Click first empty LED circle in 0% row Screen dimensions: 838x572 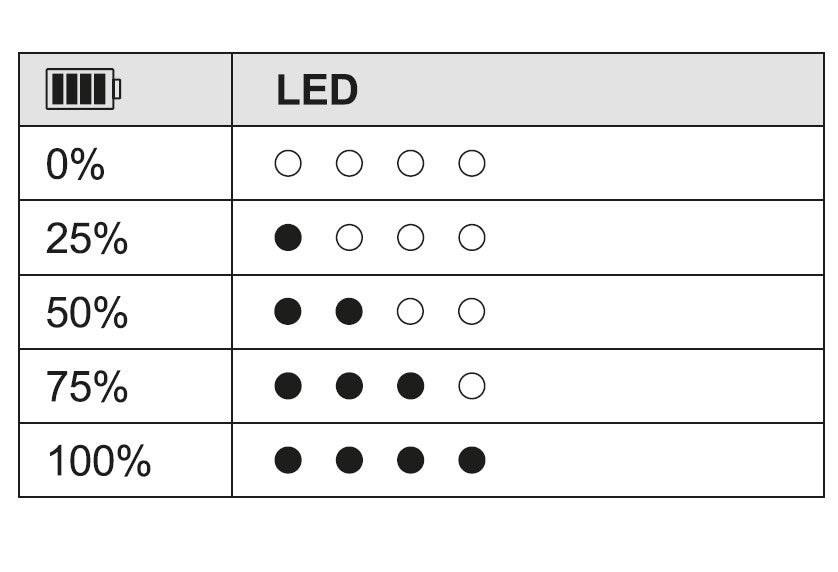288,163
